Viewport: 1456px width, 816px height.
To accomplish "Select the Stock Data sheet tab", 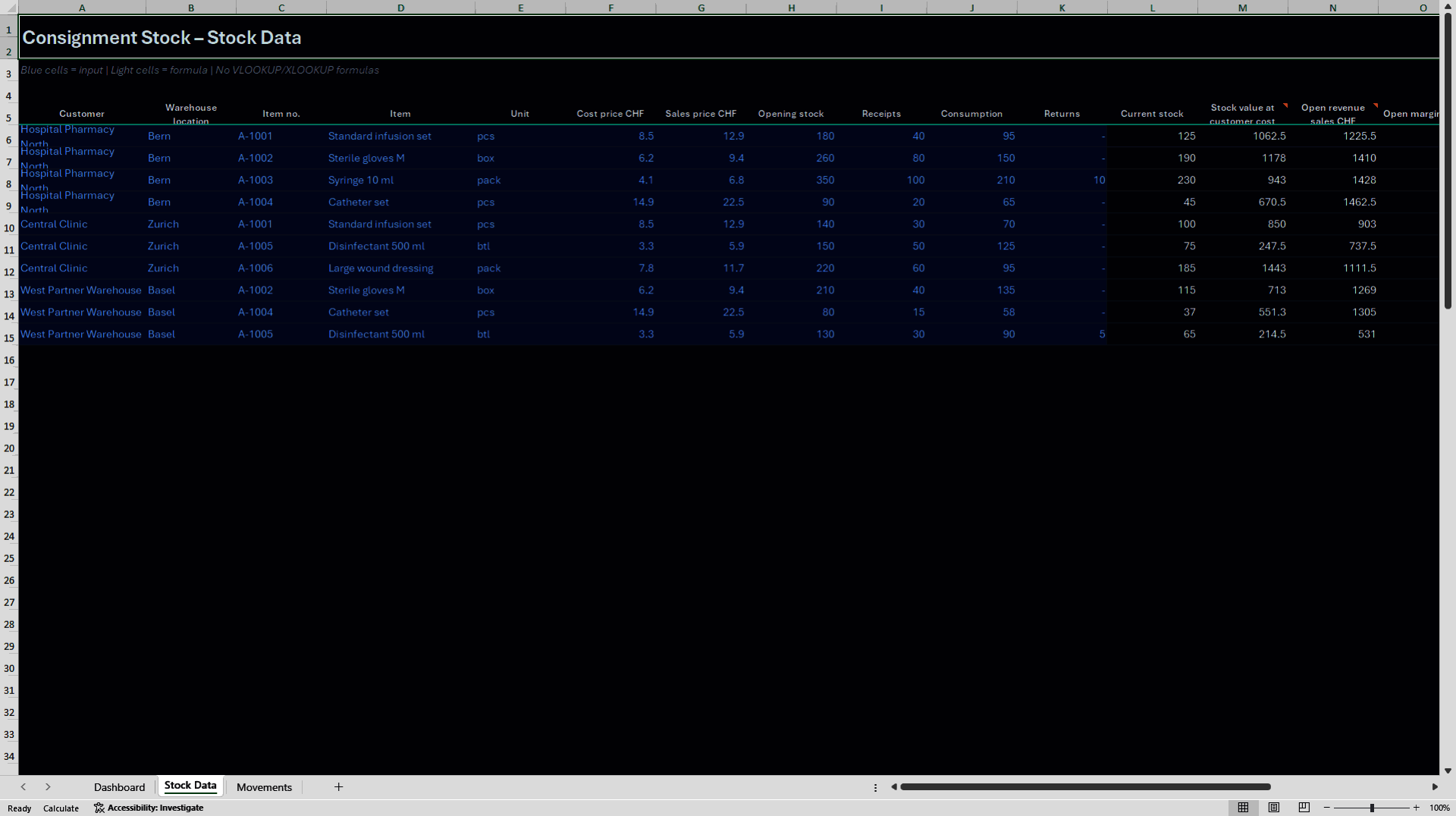I will click(x=190, y=786).
